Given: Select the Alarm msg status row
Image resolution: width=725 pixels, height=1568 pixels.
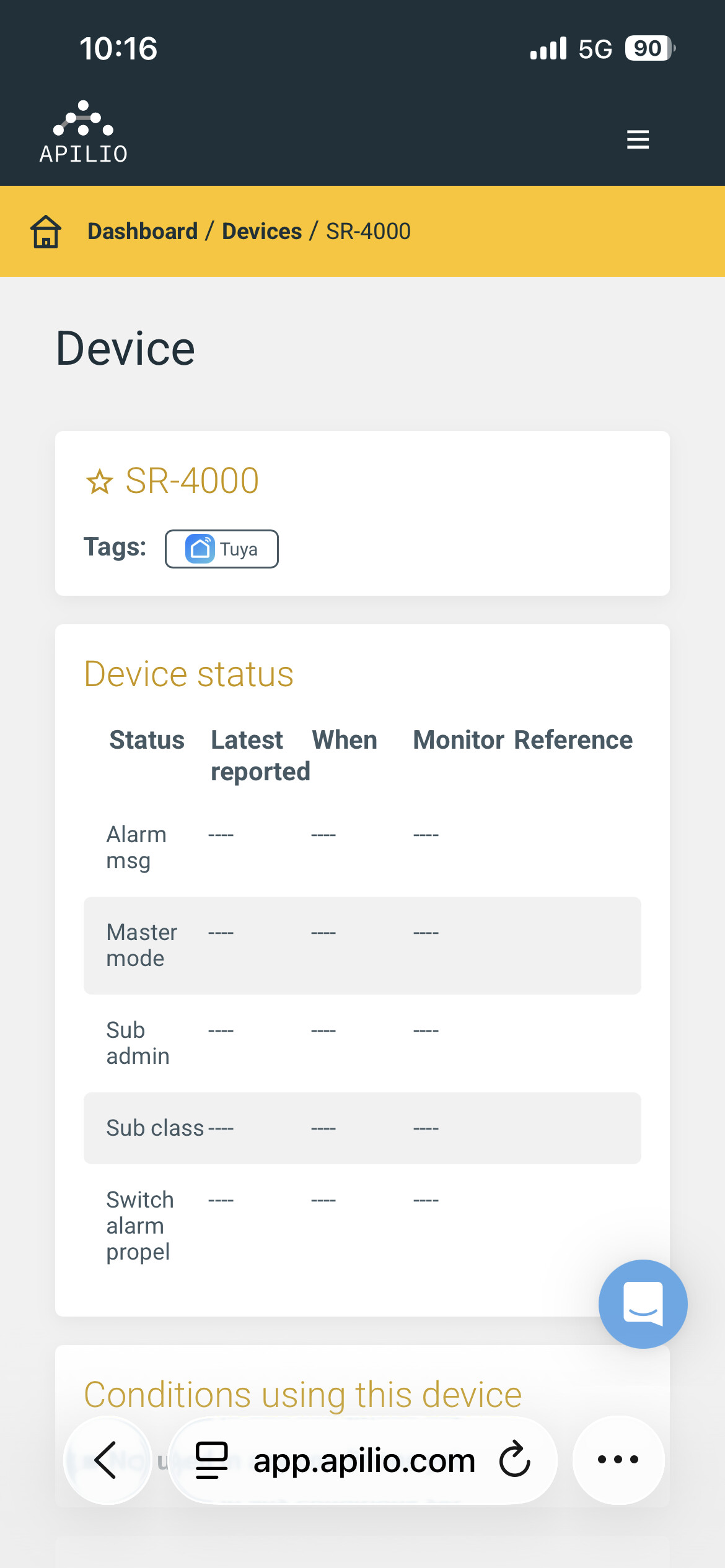Looking at the screenshot, I should (x=362, y=847).
